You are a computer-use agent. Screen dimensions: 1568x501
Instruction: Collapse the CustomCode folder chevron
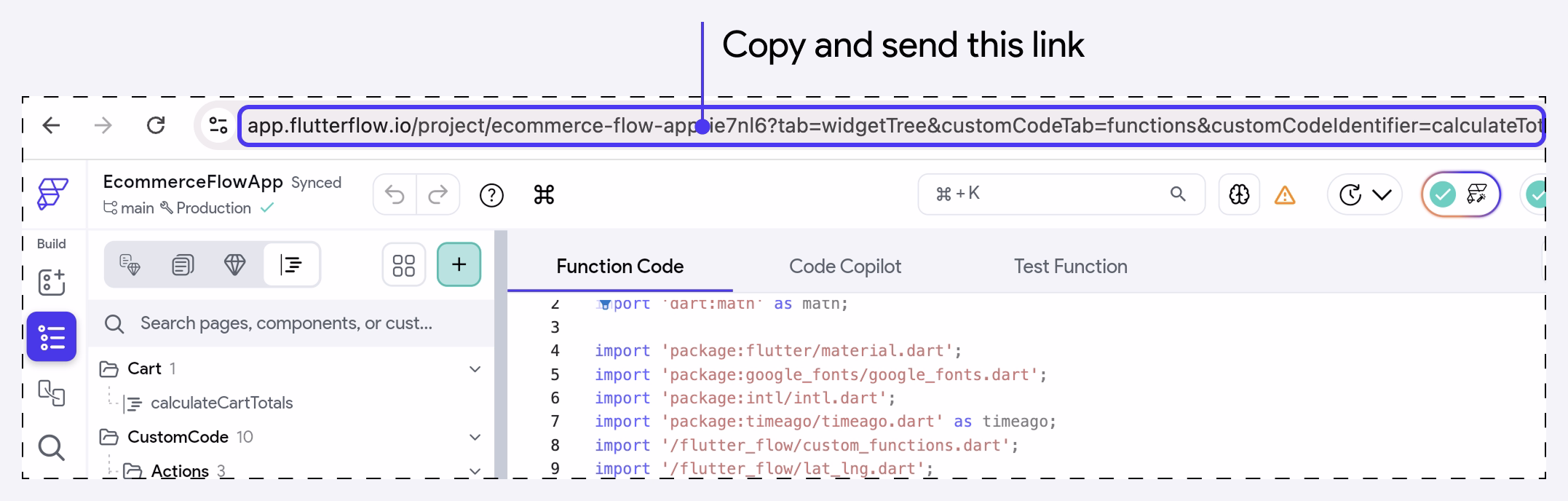[475, 438]
